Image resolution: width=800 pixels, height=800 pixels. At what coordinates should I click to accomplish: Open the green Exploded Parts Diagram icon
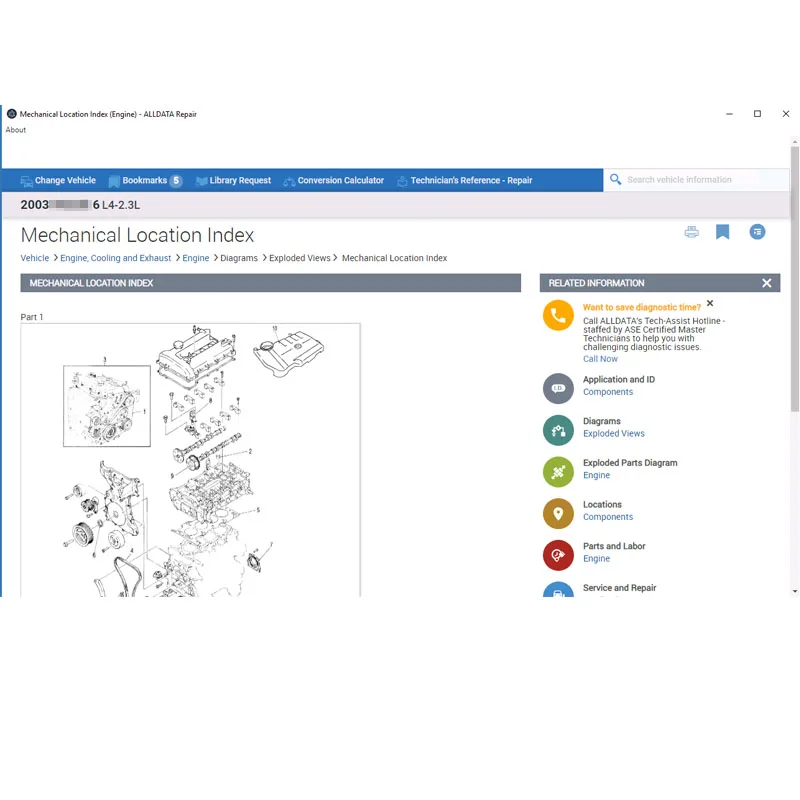point(558,472)
